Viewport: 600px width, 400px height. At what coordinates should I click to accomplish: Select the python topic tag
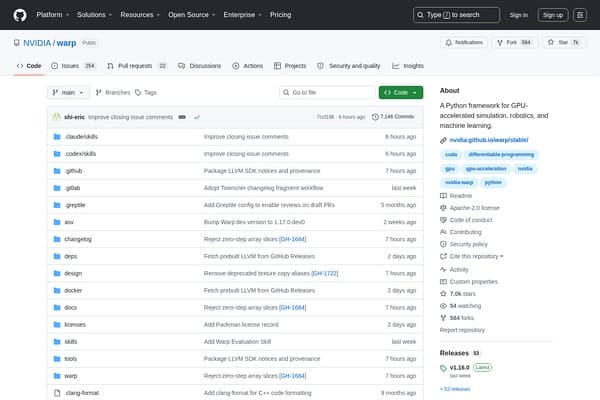(x=493, y=183)
